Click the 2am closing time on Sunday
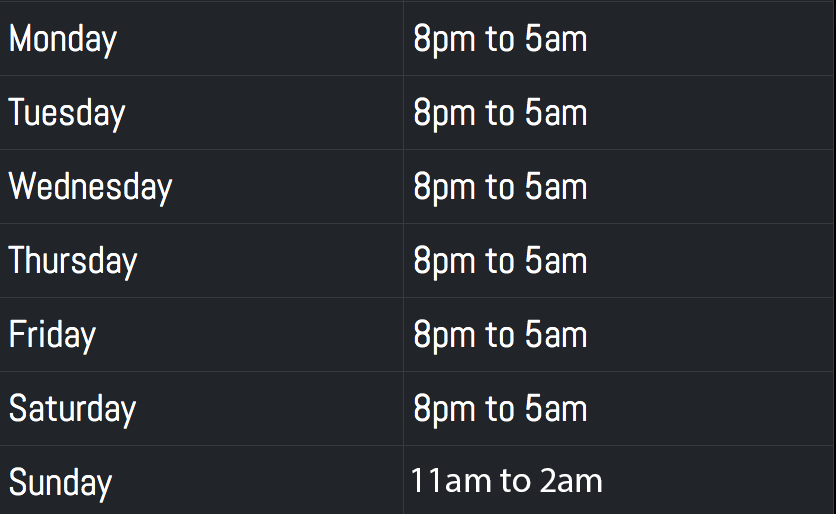836x514 pixels. (571, 481)
